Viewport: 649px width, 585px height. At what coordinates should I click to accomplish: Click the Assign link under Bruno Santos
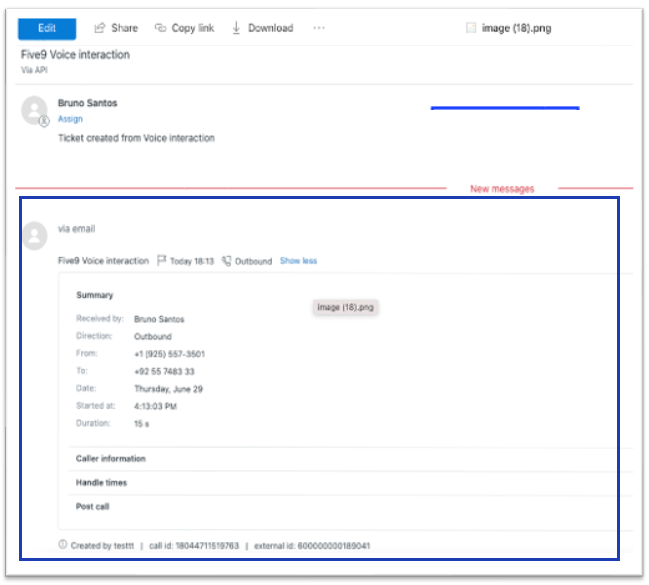pos(70,119)
